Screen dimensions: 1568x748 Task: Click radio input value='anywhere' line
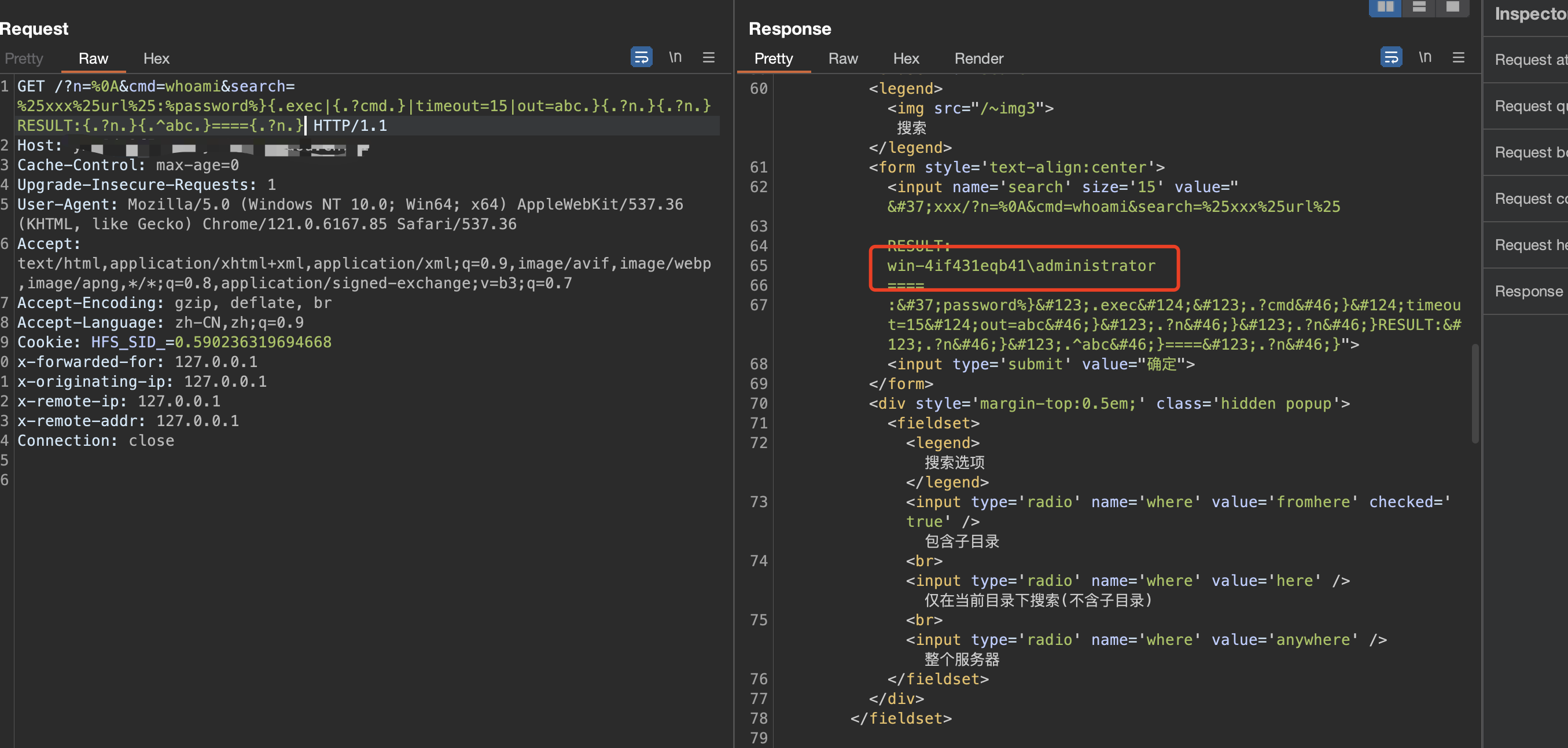(1146, 640)
